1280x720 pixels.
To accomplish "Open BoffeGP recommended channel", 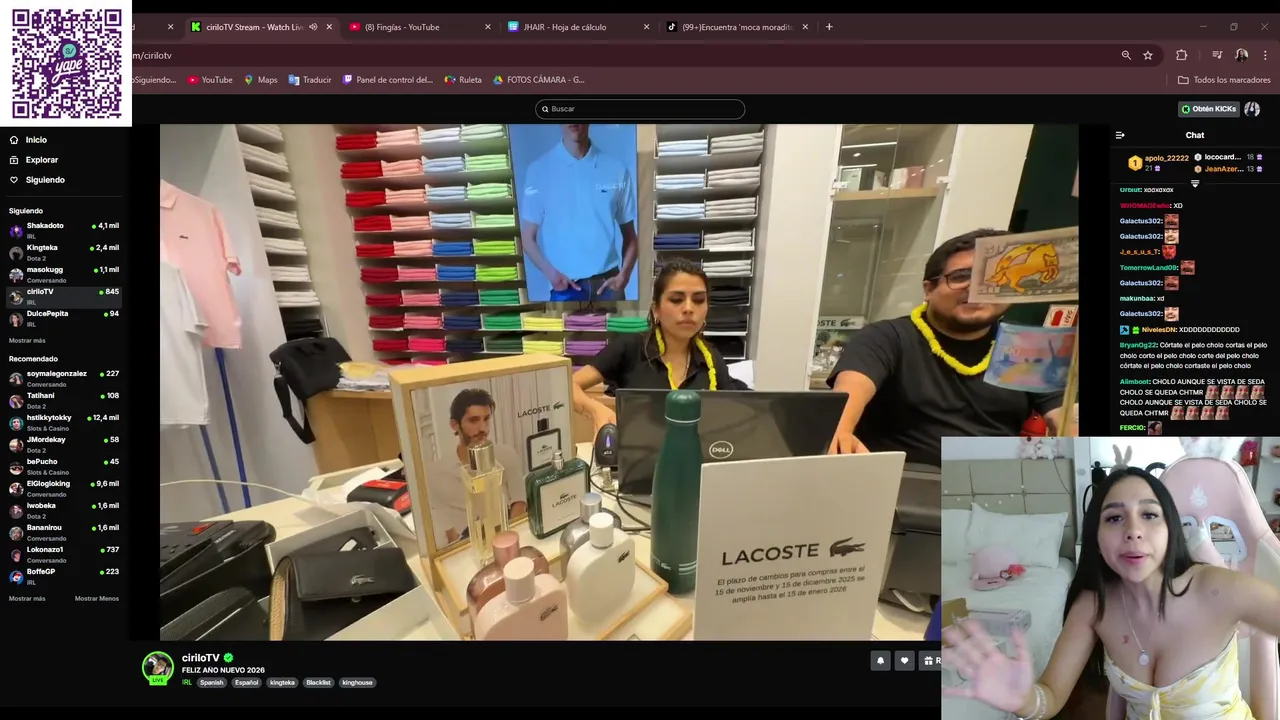I will click(x=65, y=576).
